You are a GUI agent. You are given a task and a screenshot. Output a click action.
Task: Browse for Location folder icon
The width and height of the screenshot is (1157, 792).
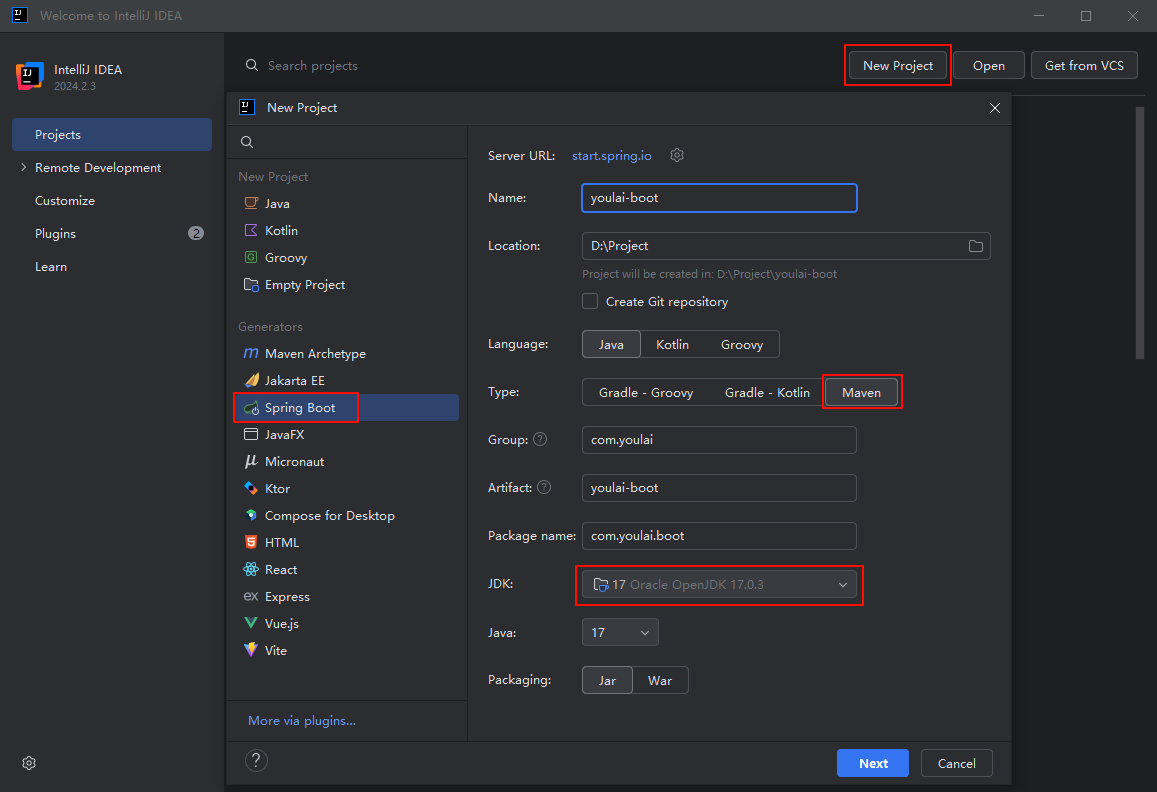(x=975, y=246)
